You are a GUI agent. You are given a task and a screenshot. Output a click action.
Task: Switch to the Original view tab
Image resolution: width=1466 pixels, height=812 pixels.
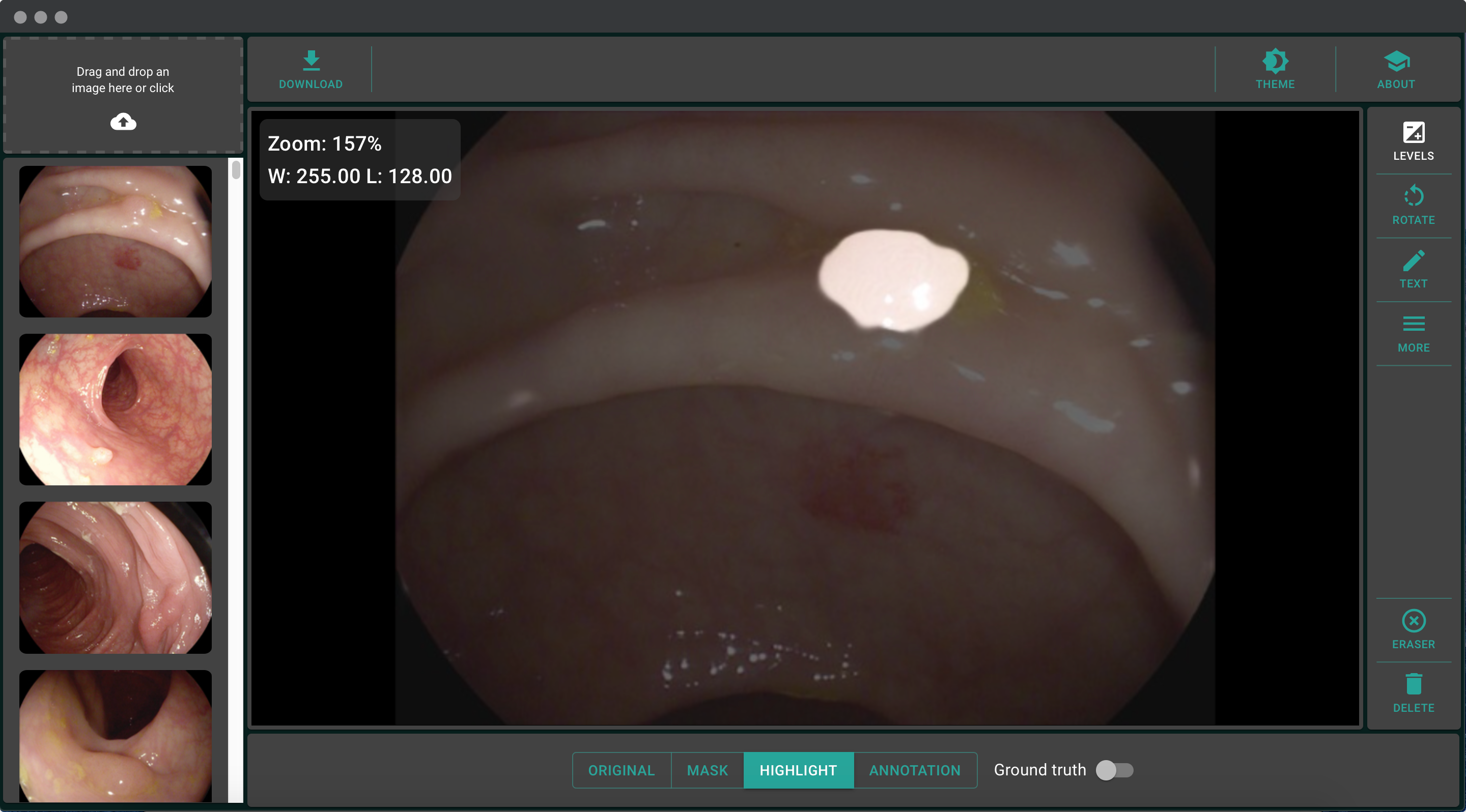click(621, 770)
